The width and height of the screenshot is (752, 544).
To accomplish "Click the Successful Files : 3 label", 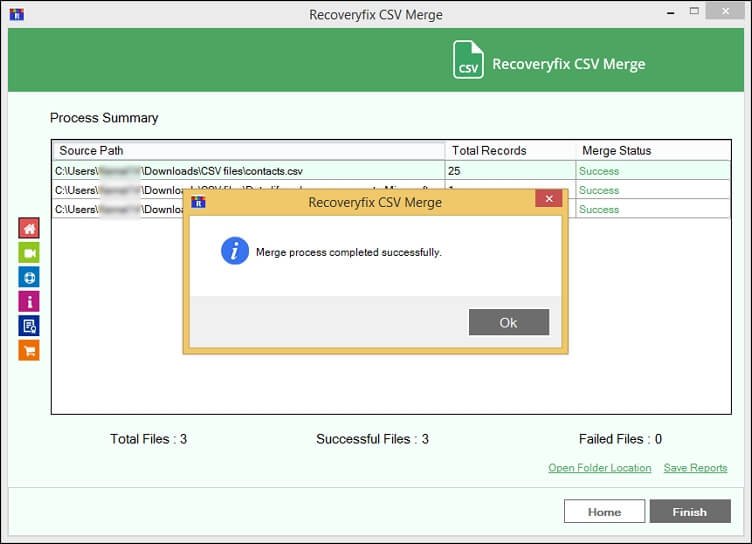I will tap(373, 439).
